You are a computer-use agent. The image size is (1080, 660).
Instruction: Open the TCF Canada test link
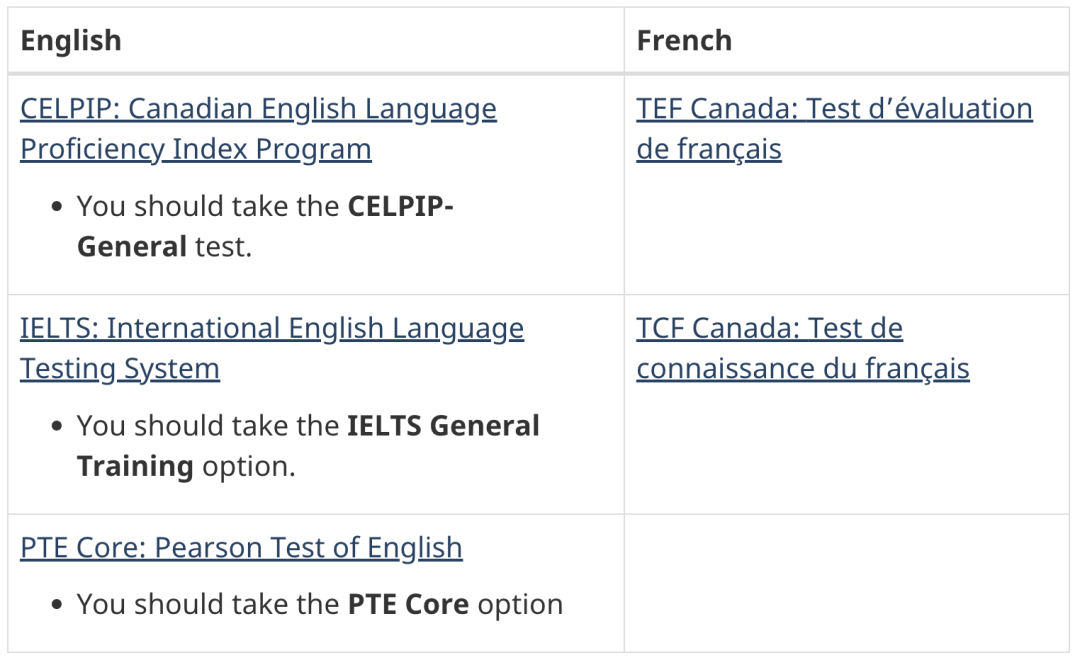coord(769,328)
